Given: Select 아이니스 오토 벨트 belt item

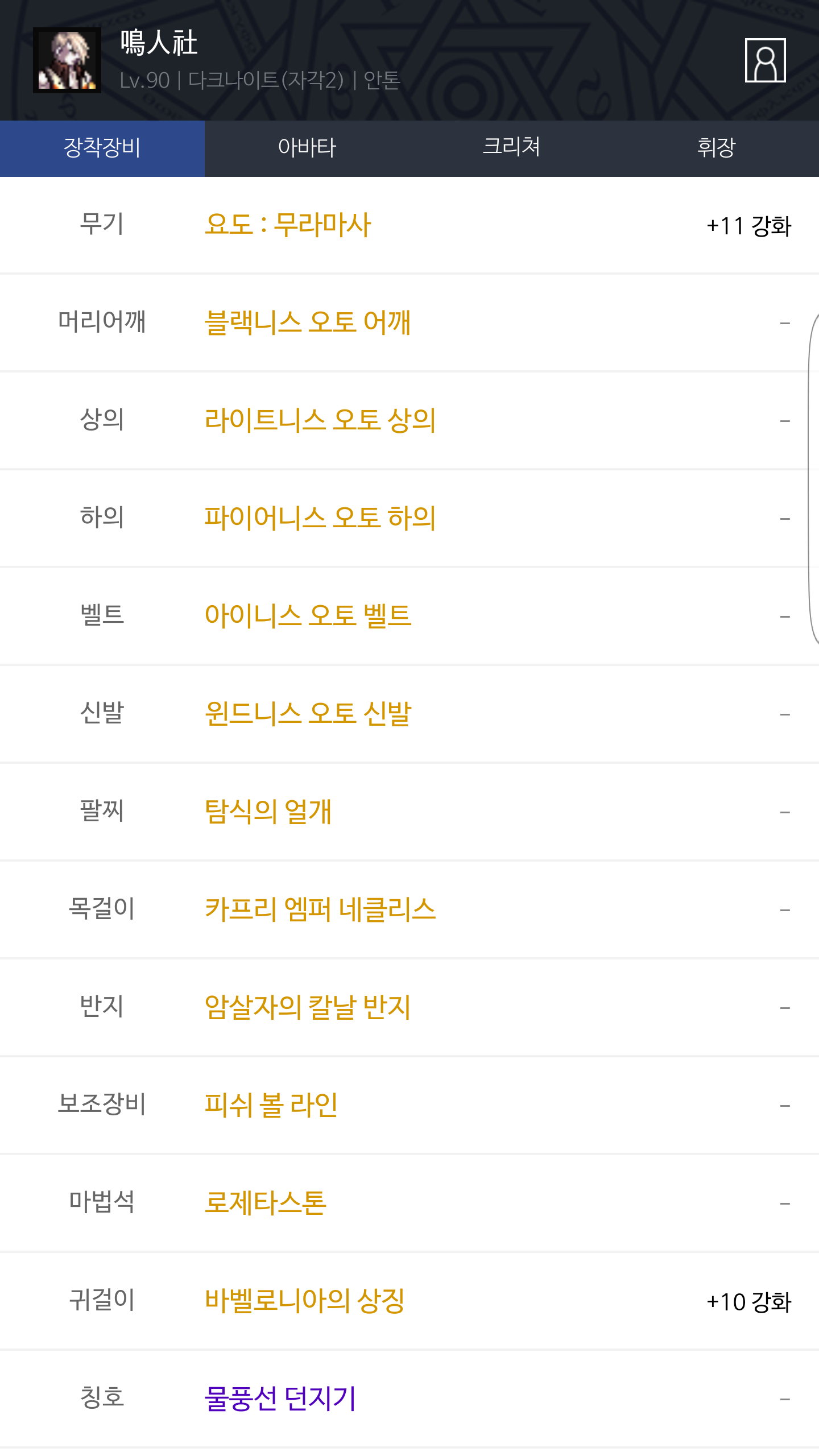Looking at the screenshot, I should (308, 616).
